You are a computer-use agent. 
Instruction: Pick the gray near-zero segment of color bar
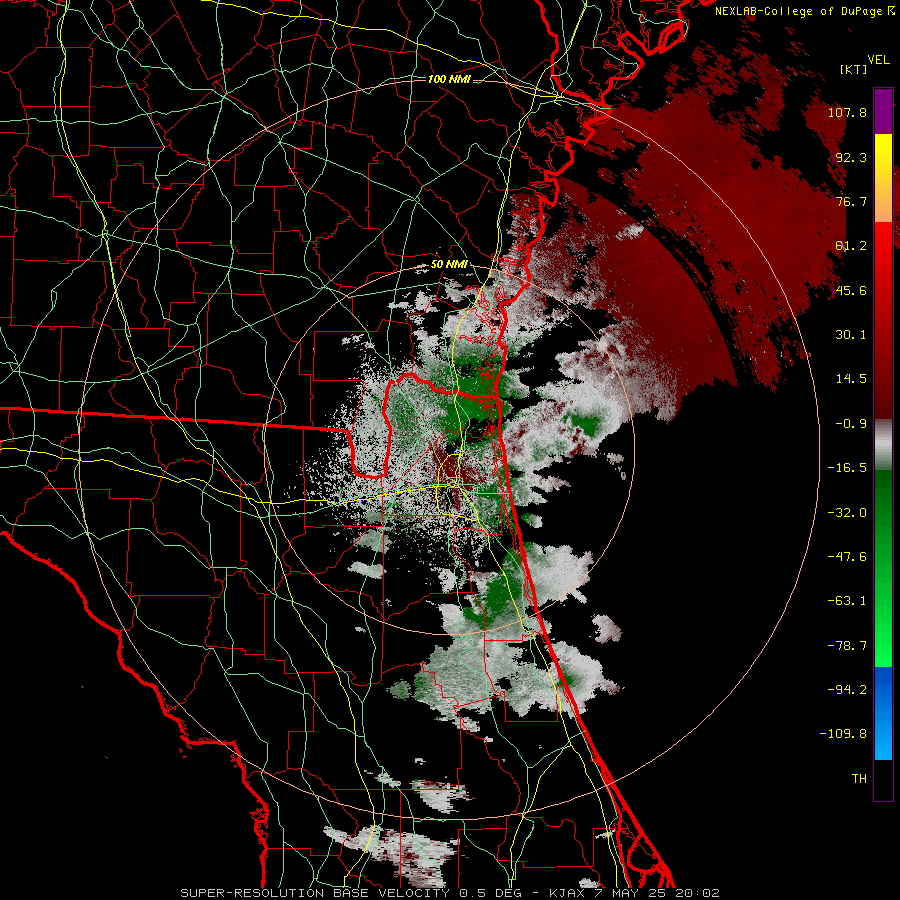(883, 445)
